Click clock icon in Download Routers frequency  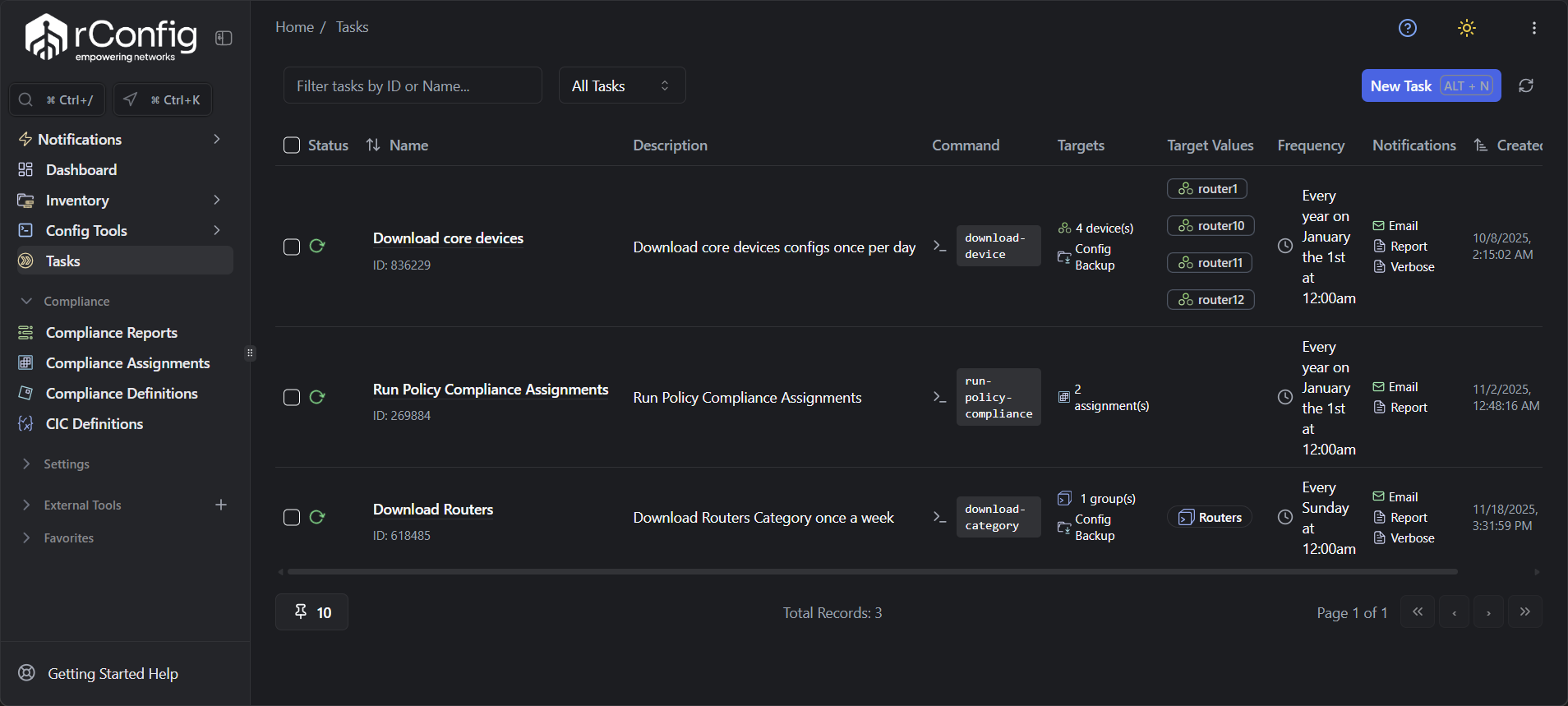[1285, 517]
